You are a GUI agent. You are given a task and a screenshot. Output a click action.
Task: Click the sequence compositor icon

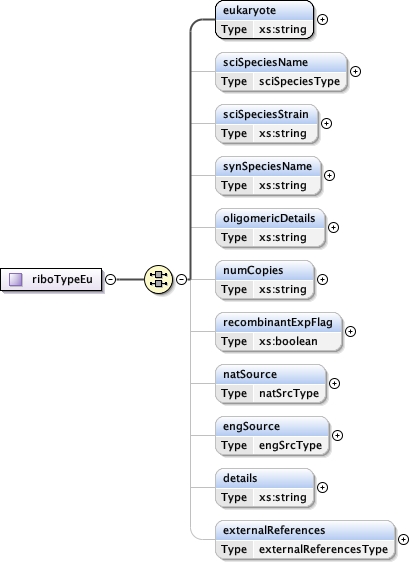coord(159,279)
